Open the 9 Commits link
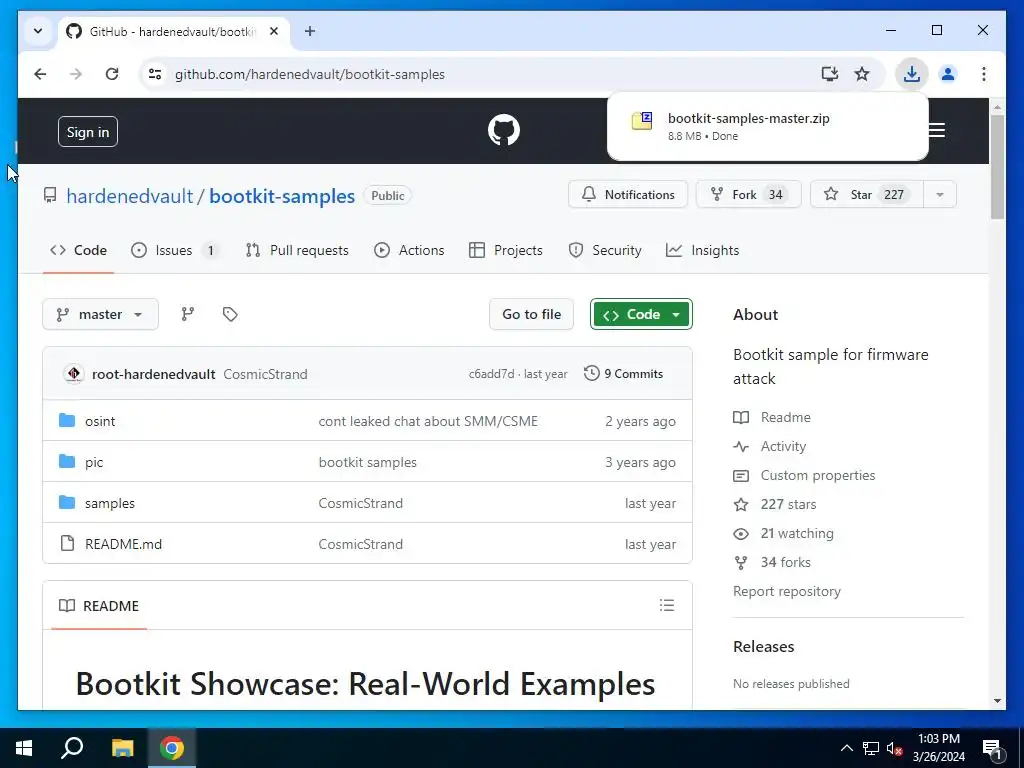 point(624,374)
